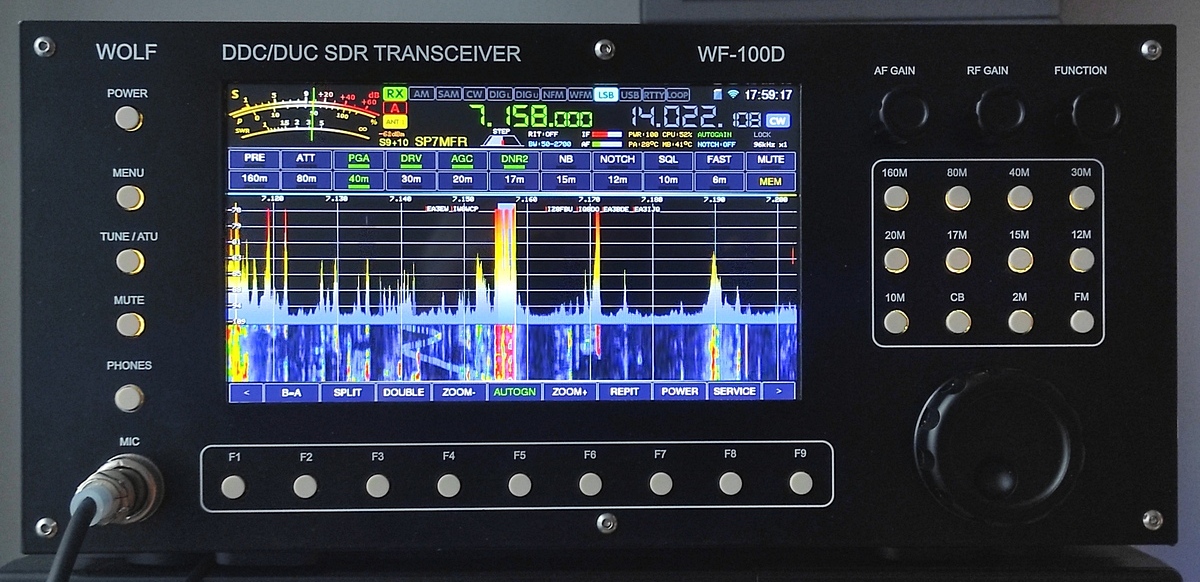Tap the CW mode badge for VFO B
Viewport: 1200px width, 582px height.
point(778,120)
